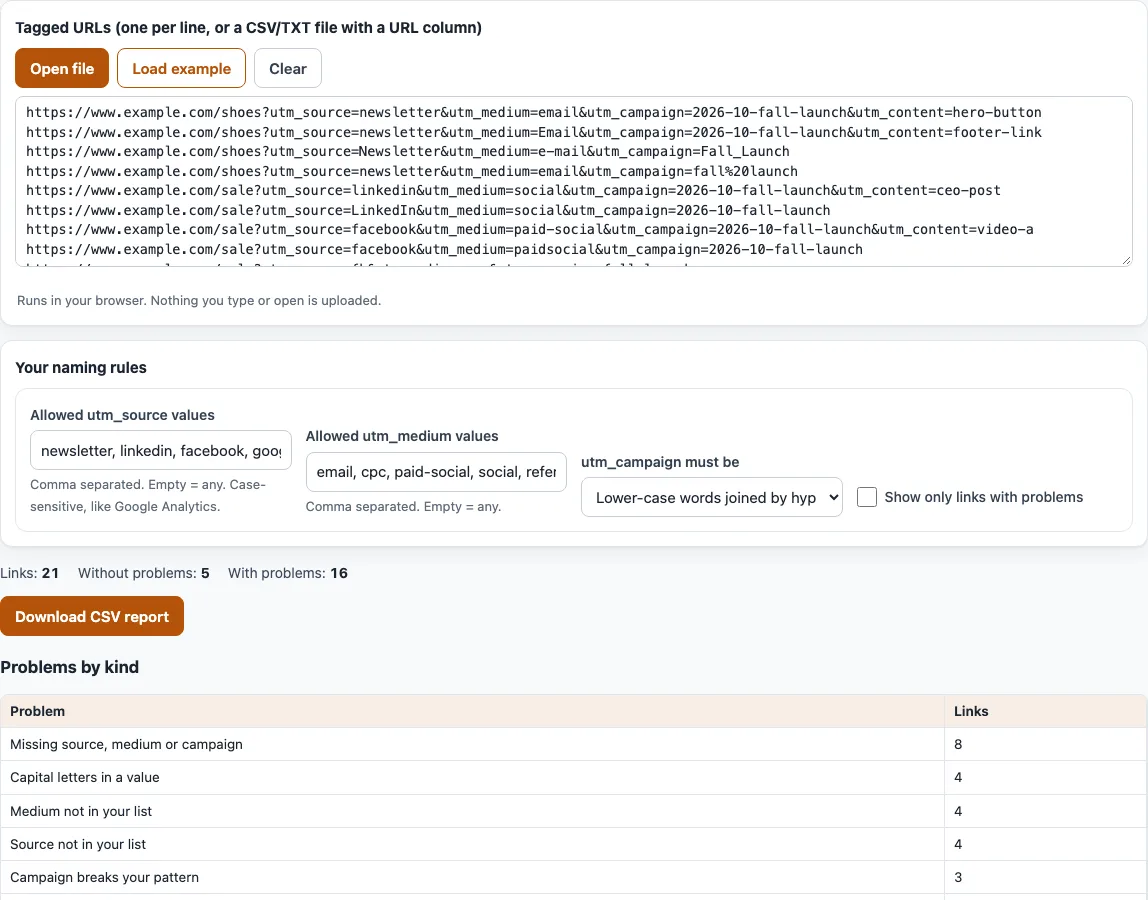The image size is (1148, 900).
Task: Focus the Allowed utm_medium values field
Action: click(436, 472)
